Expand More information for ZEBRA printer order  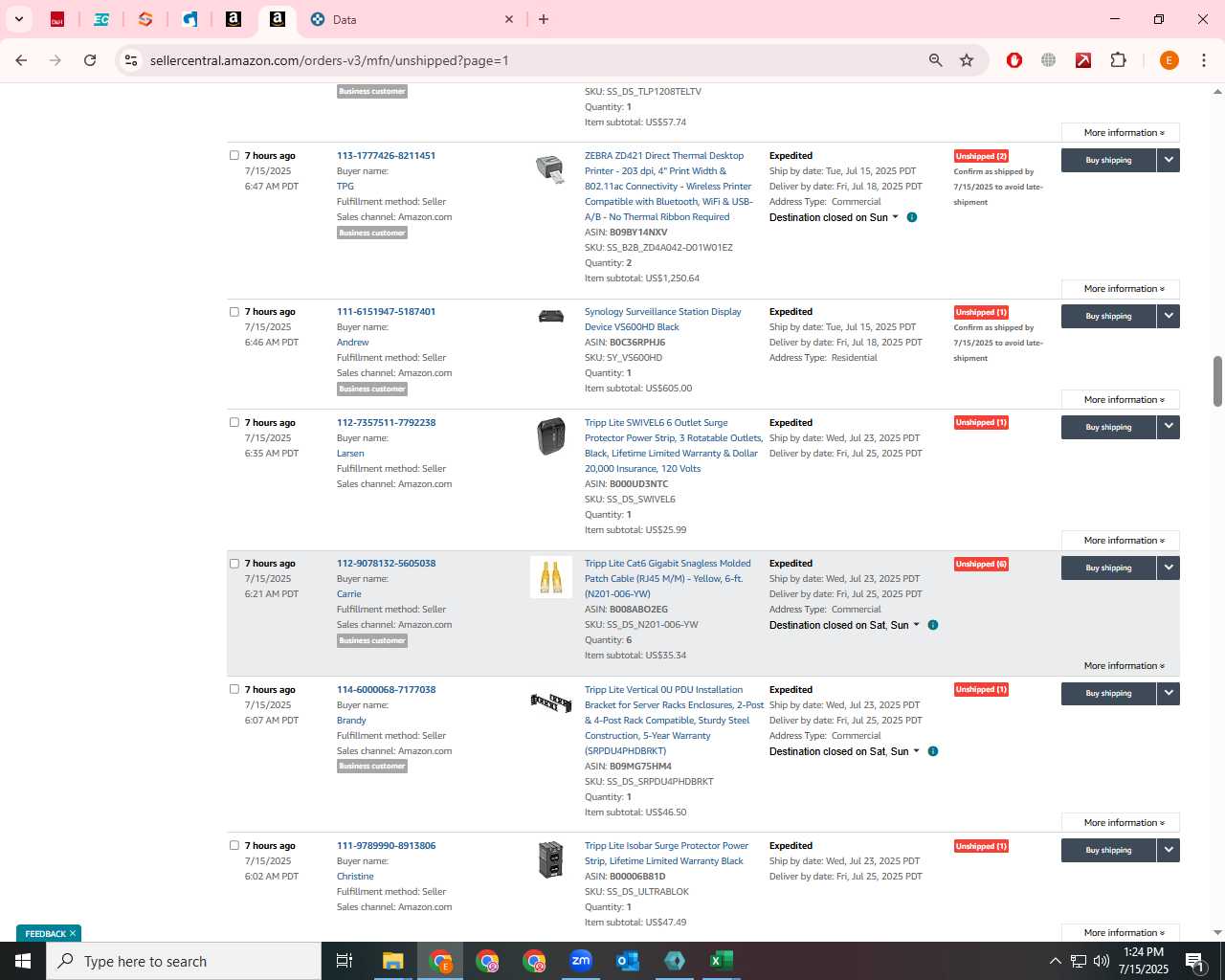(x=1120, y=289)
